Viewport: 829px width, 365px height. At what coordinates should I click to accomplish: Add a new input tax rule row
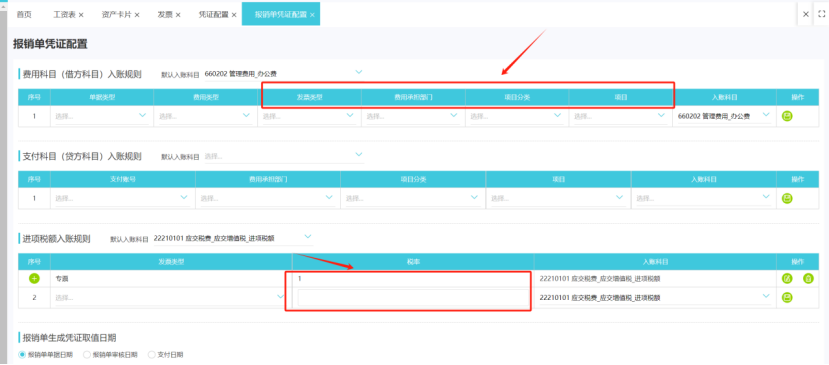[34, 278]
